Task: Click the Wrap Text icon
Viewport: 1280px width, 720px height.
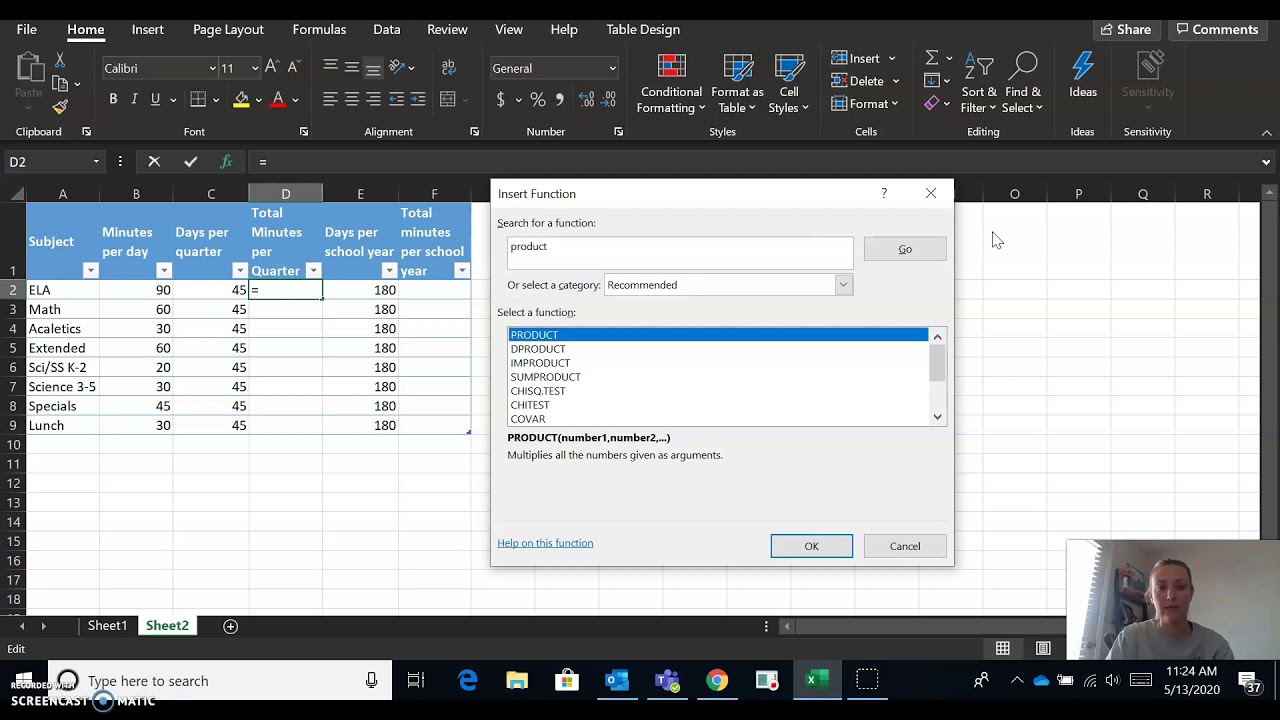Action: (x=448, y=68)
